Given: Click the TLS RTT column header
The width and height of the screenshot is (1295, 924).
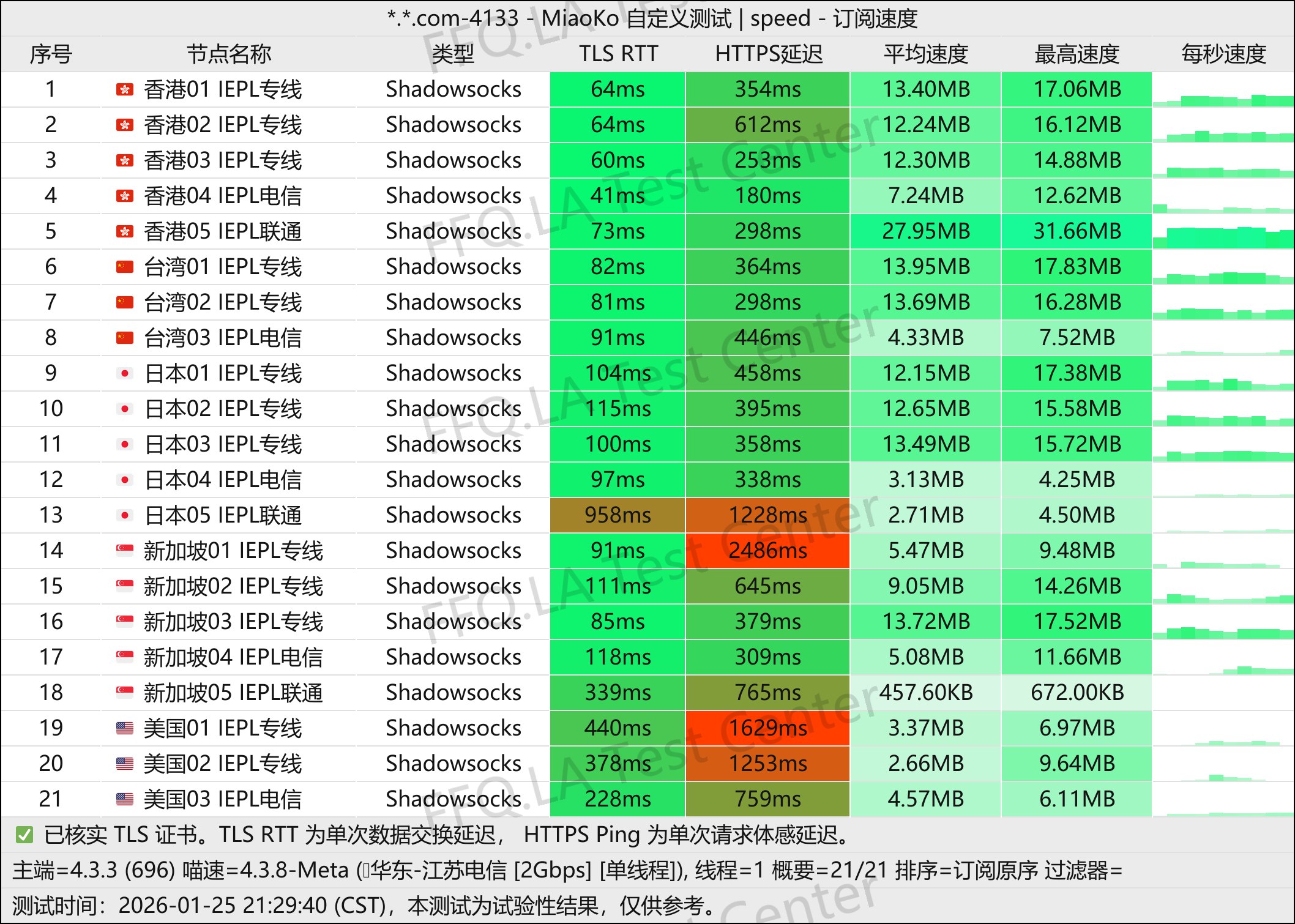Looking at the screenshot, I should 618,54.
